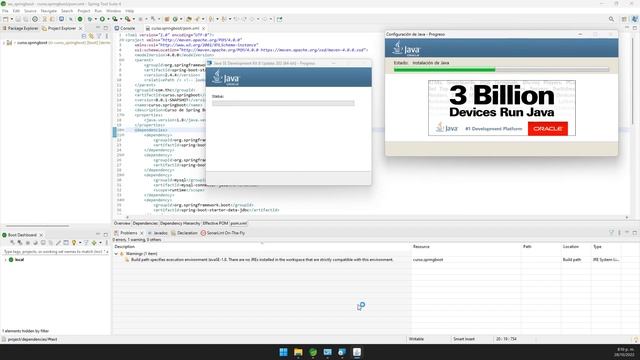Click the Type column header
Viewport: 640px width, 360px height.
coord(597,247)
